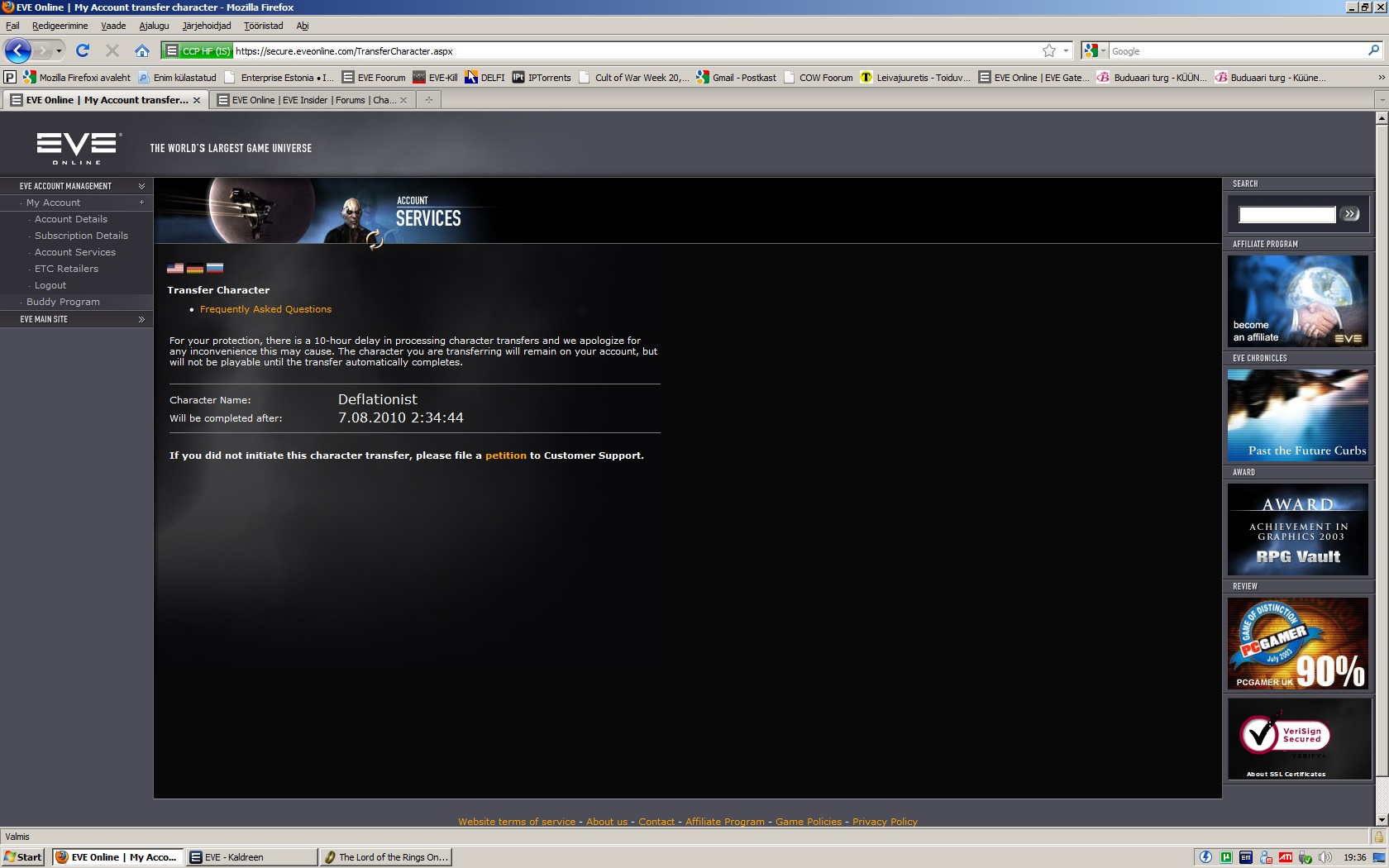Bookmark this page with the star icon
This screenshot has height=868, width=1389.
point(1049,50)
